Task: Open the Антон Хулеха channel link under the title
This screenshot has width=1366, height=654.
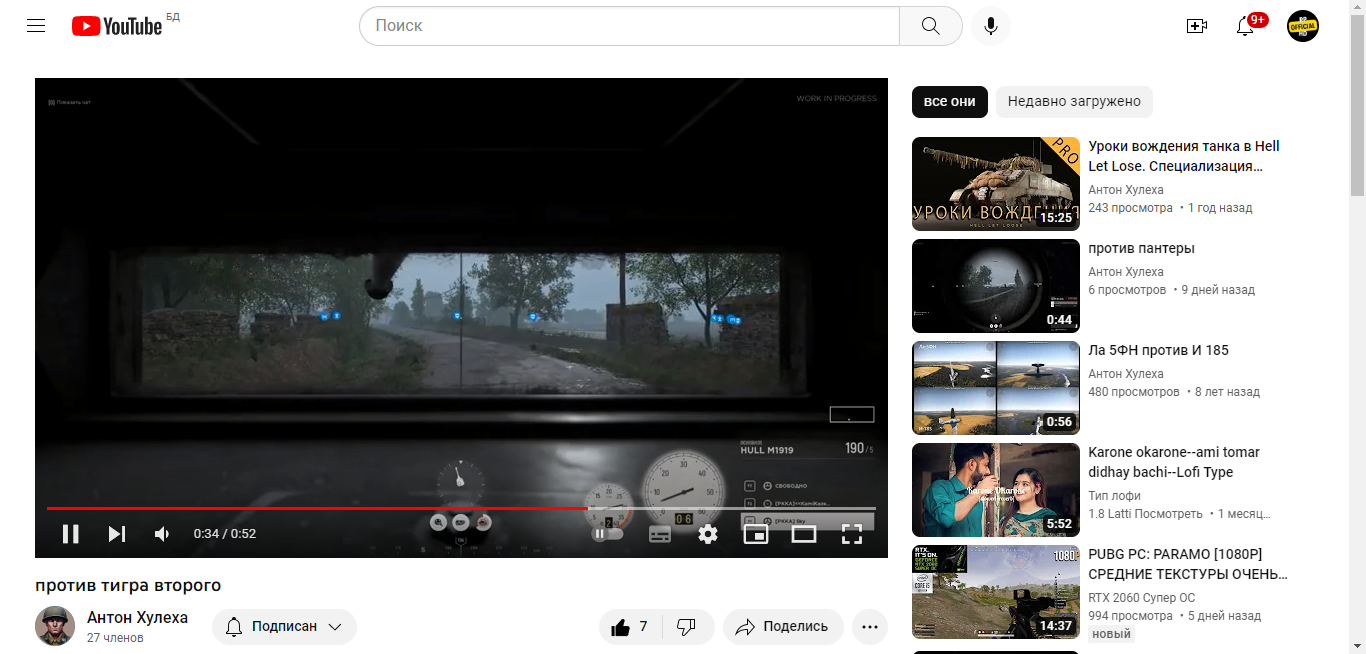Action: tap(137, 618)
